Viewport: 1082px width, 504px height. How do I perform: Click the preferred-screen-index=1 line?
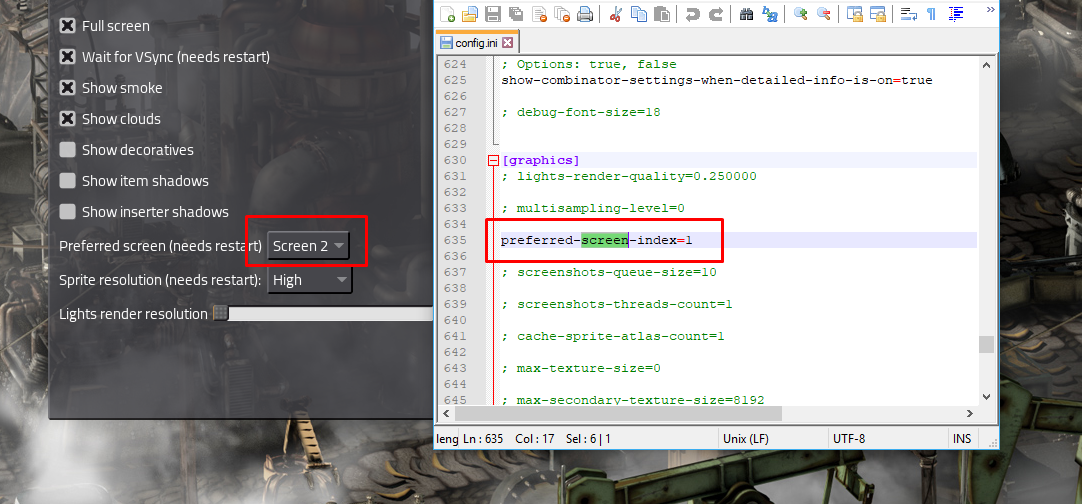(x=596, y=240)
